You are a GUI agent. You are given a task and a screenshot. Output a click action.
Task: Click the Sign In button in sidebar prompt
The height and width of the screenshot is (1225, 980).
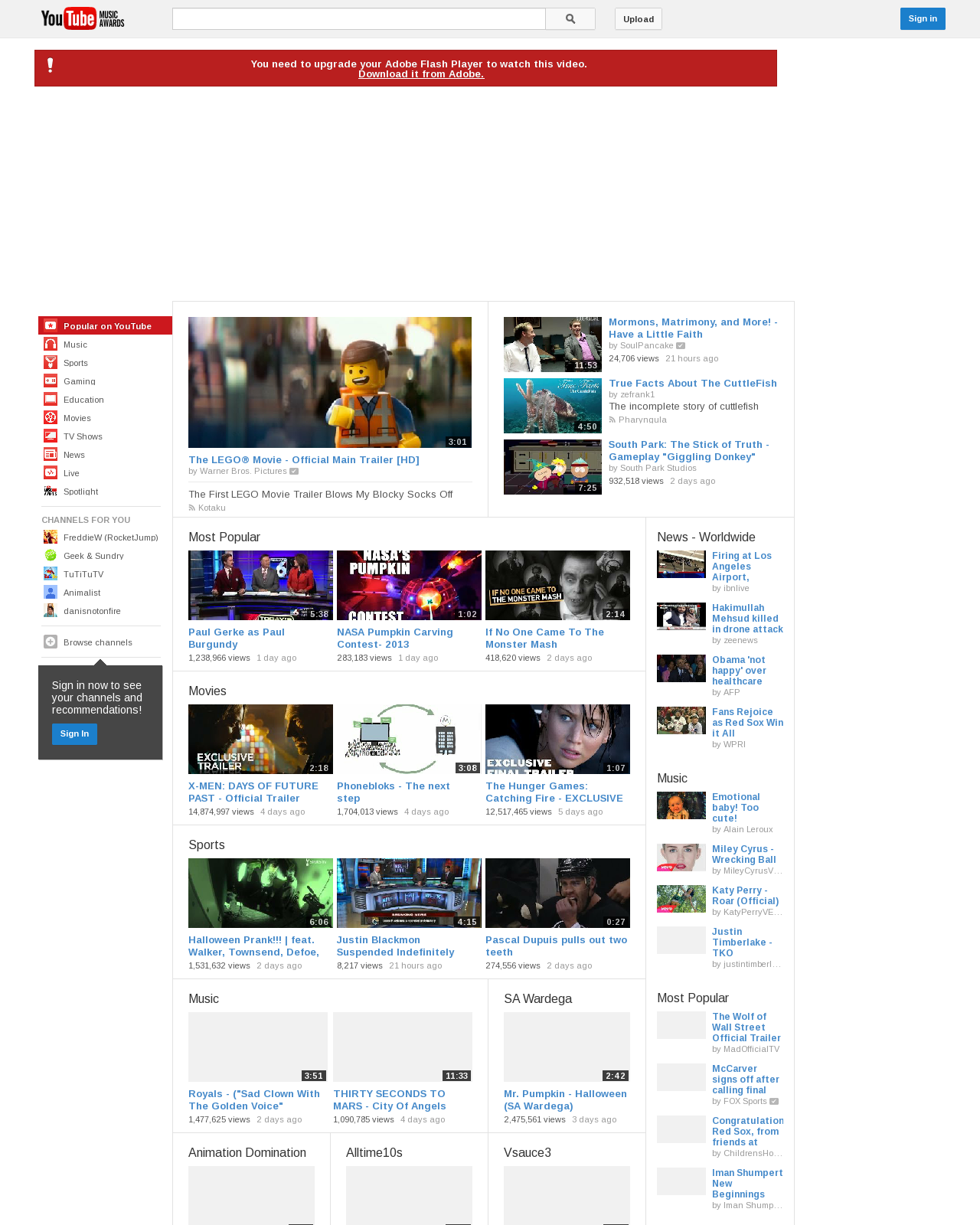[74, 733]
